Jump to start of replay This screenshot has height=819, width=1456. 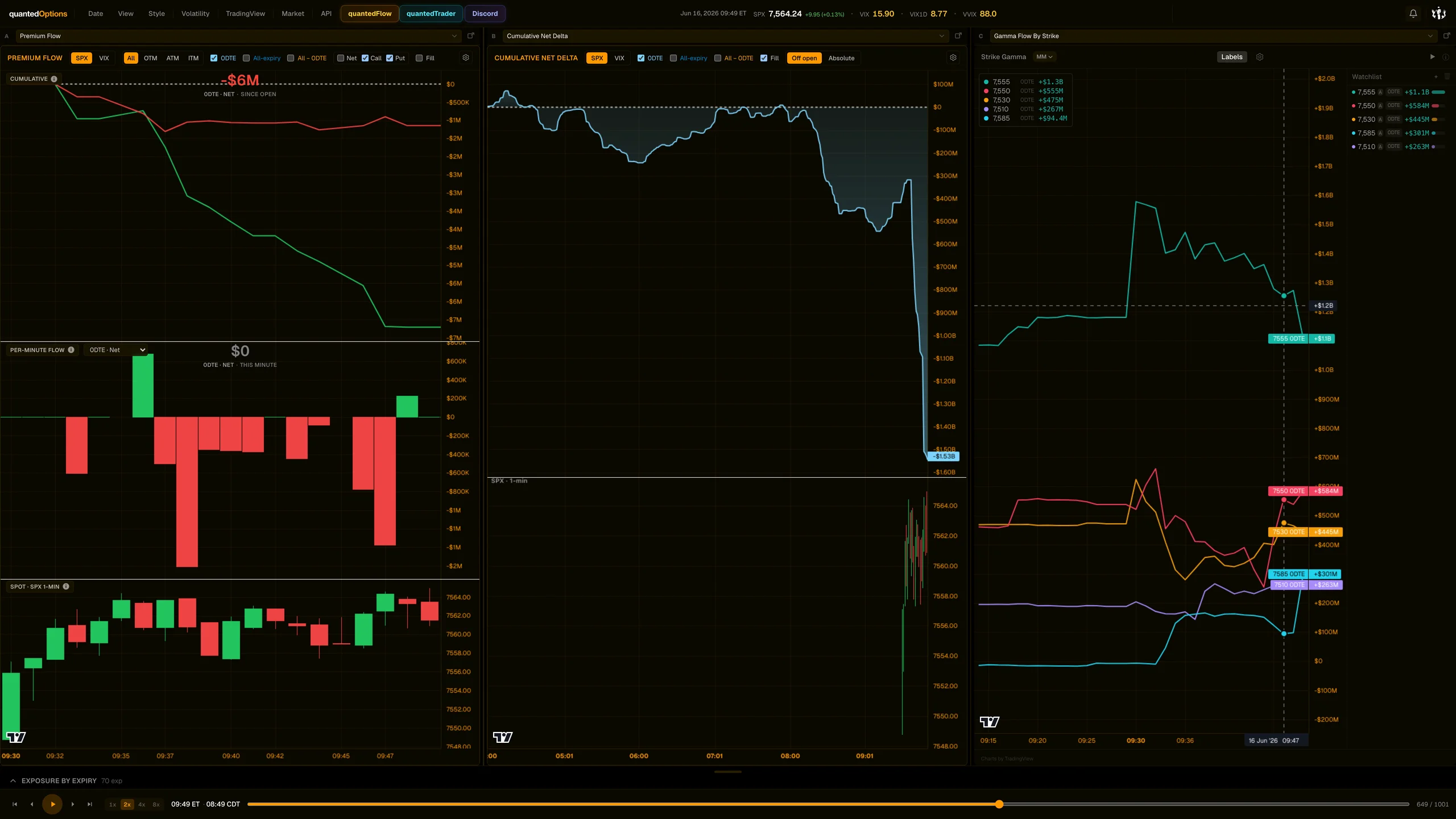[15, 804]
